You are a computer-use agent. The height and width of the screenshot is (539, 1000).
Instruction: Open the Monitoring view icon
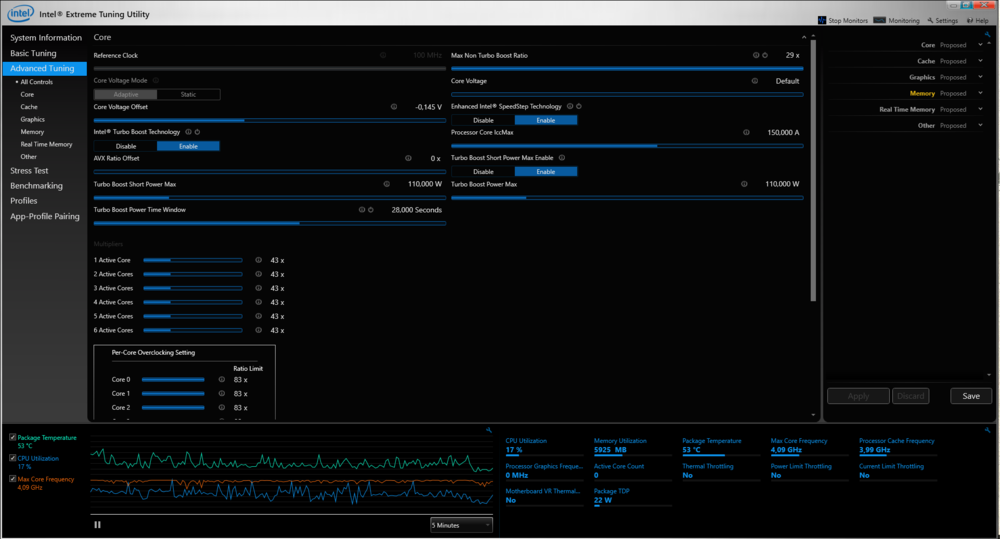[x=879, y=20]
